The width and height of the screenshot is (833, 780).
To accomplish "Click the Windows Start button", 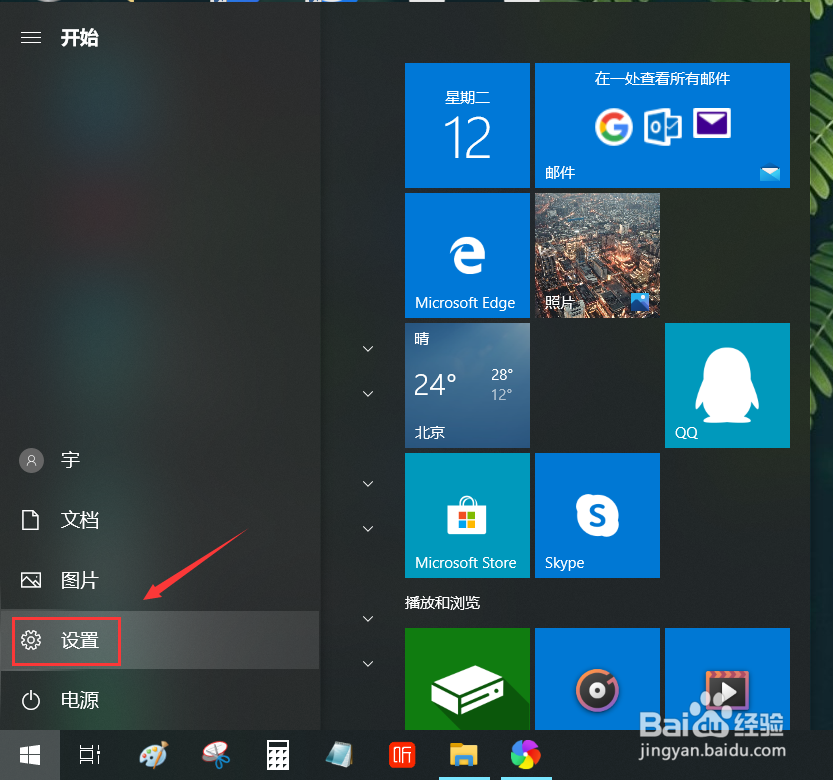I will (29, 755).
